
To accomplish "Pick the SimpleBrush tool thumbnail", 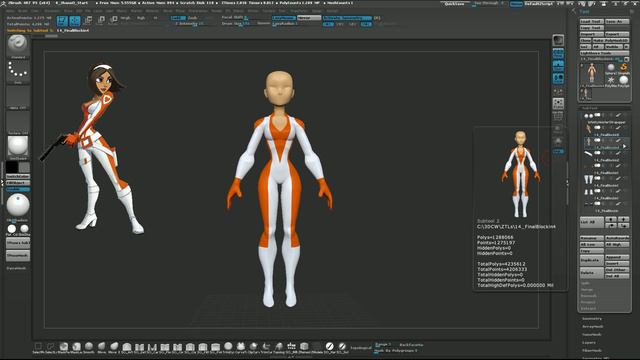I will (x=623, y=68).
